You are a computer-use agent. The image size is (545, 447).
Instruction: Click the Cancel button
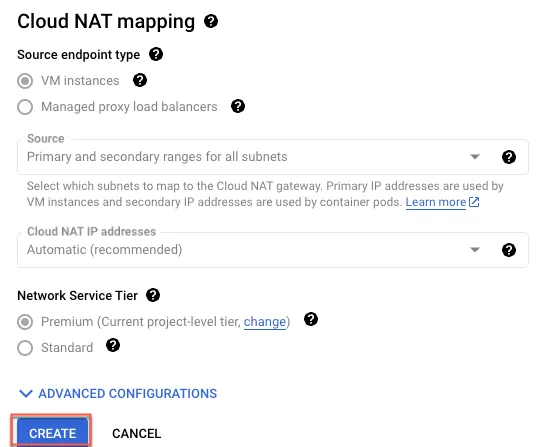point(137,433)
